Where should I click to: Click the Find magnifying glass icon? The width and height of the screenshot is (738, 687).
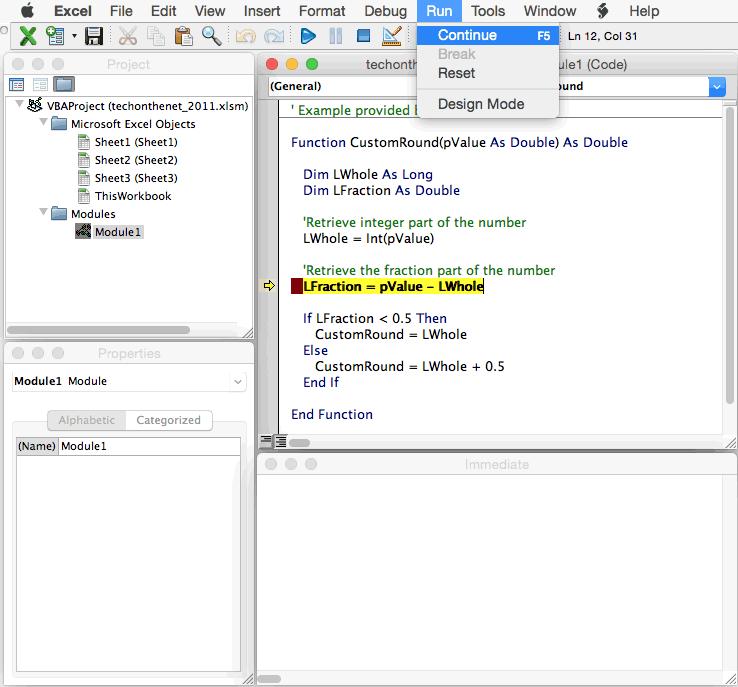pyautogui.click(x=211, y=36)
